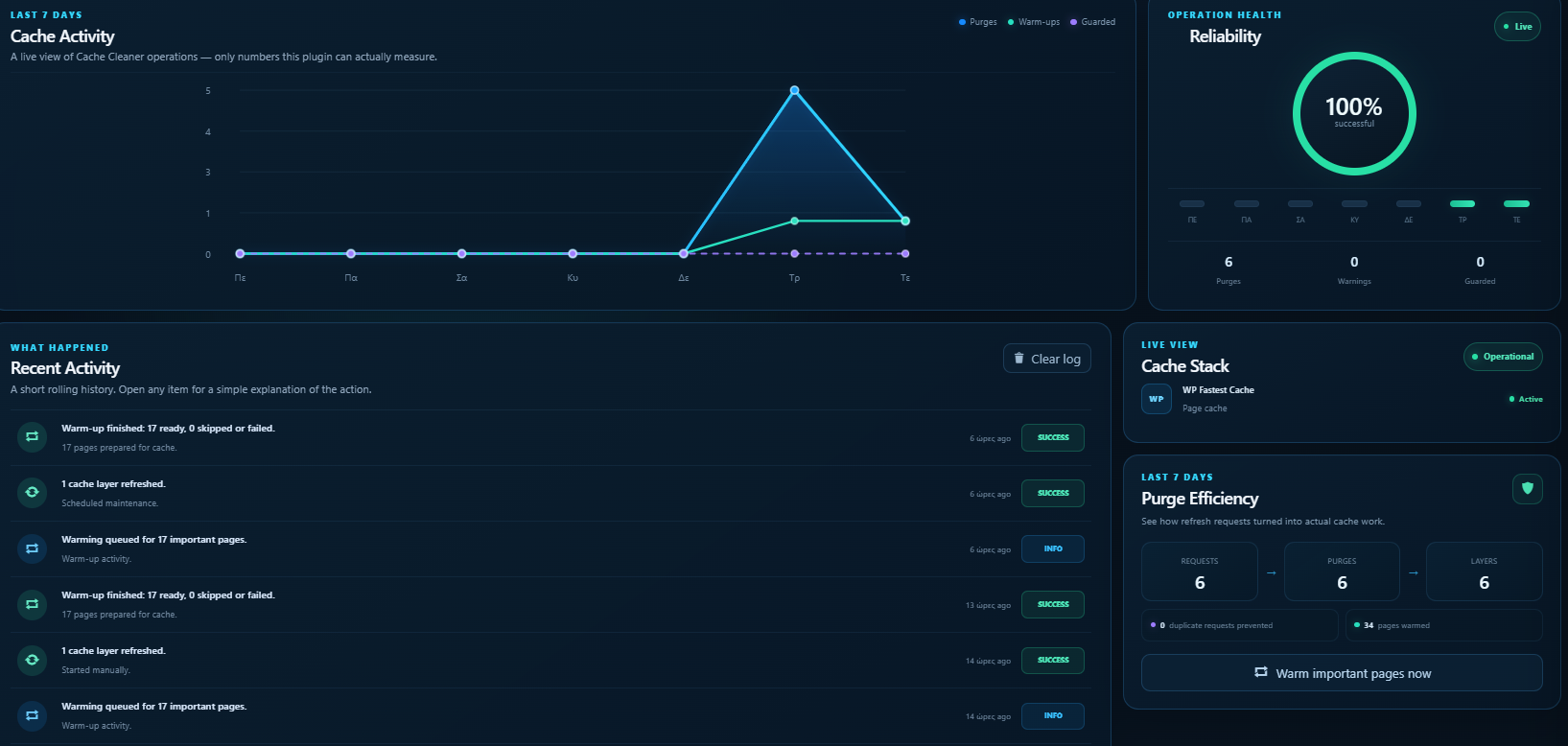
Task: Click the ΤΡ day bar in Reliability
Action: pos(1463,203)
